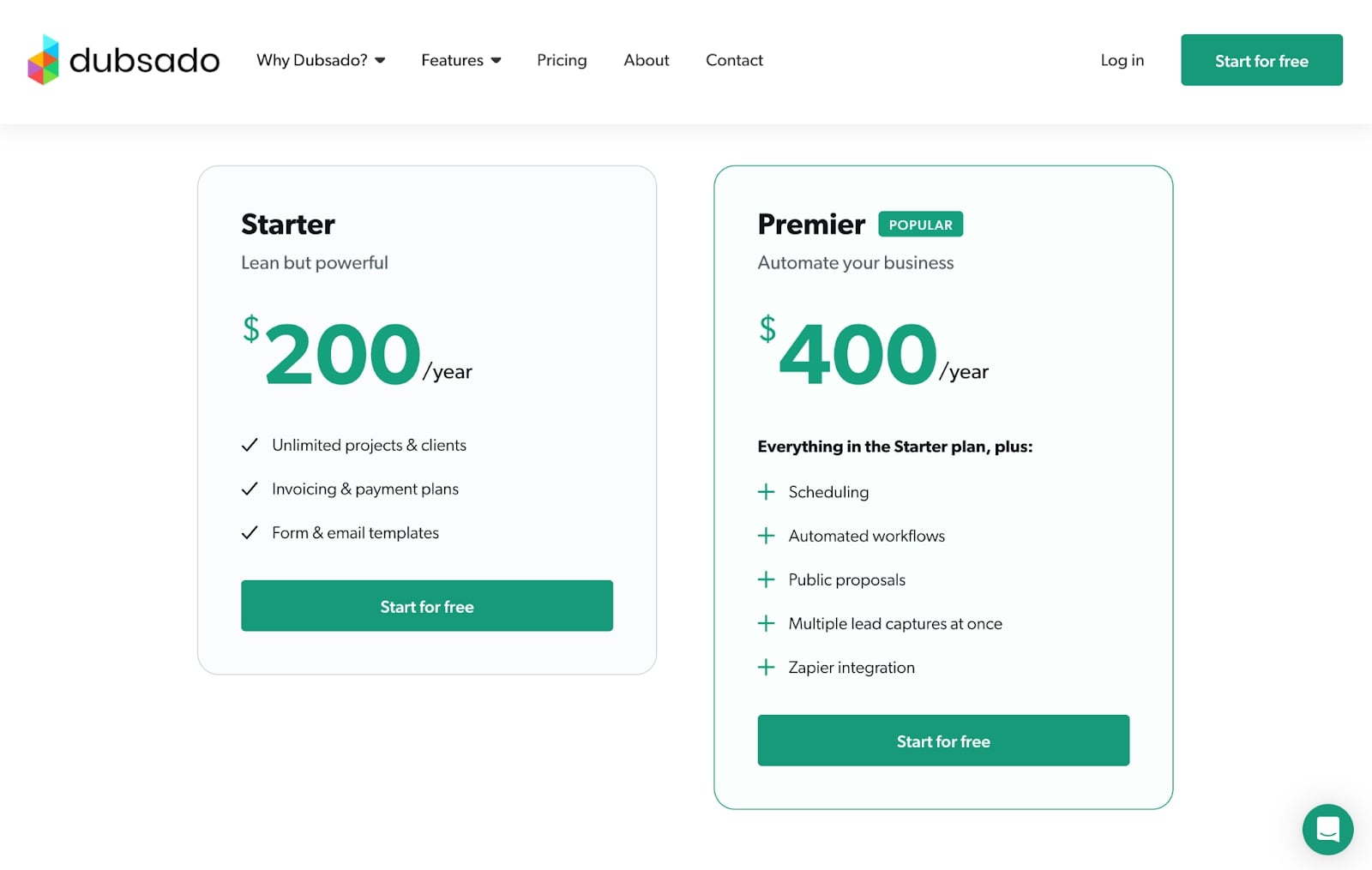Open the Pricing page
Image resolution: width=1372 pixels, height=870 pixels.
pyautogui.click(x=562, y=60)
